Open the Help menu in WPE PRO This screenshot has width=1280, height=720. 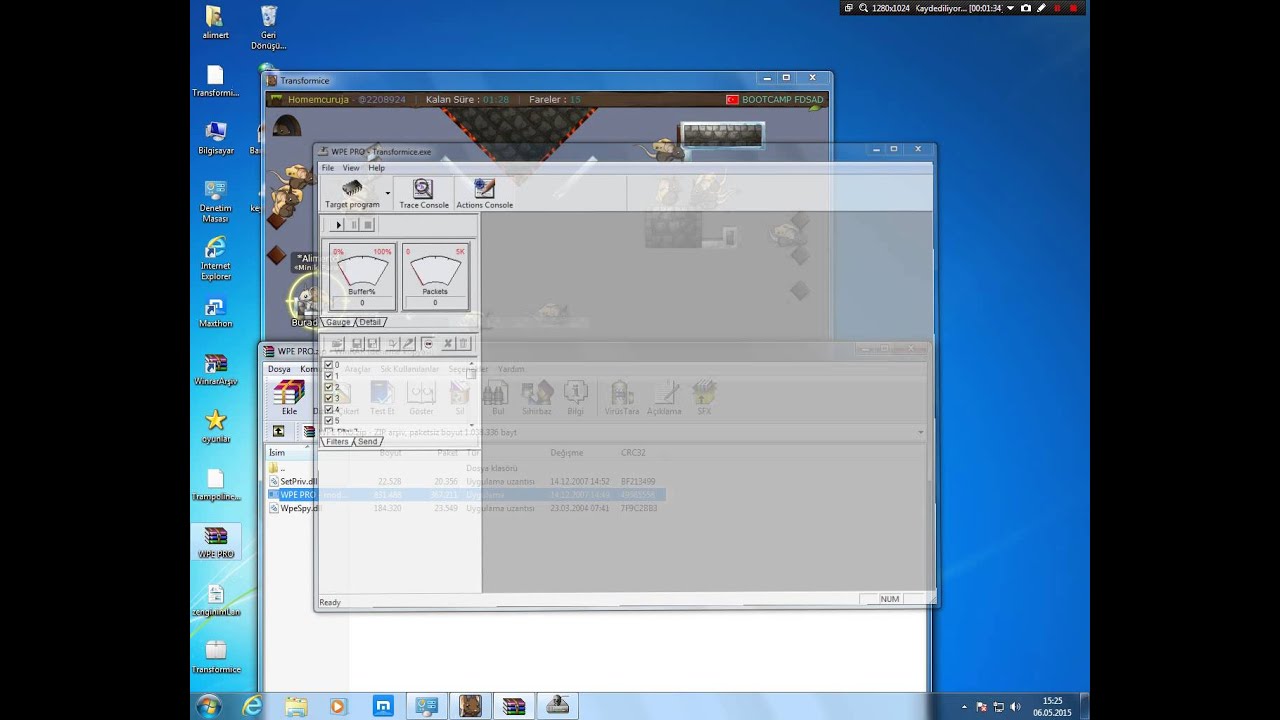point(376,168)
